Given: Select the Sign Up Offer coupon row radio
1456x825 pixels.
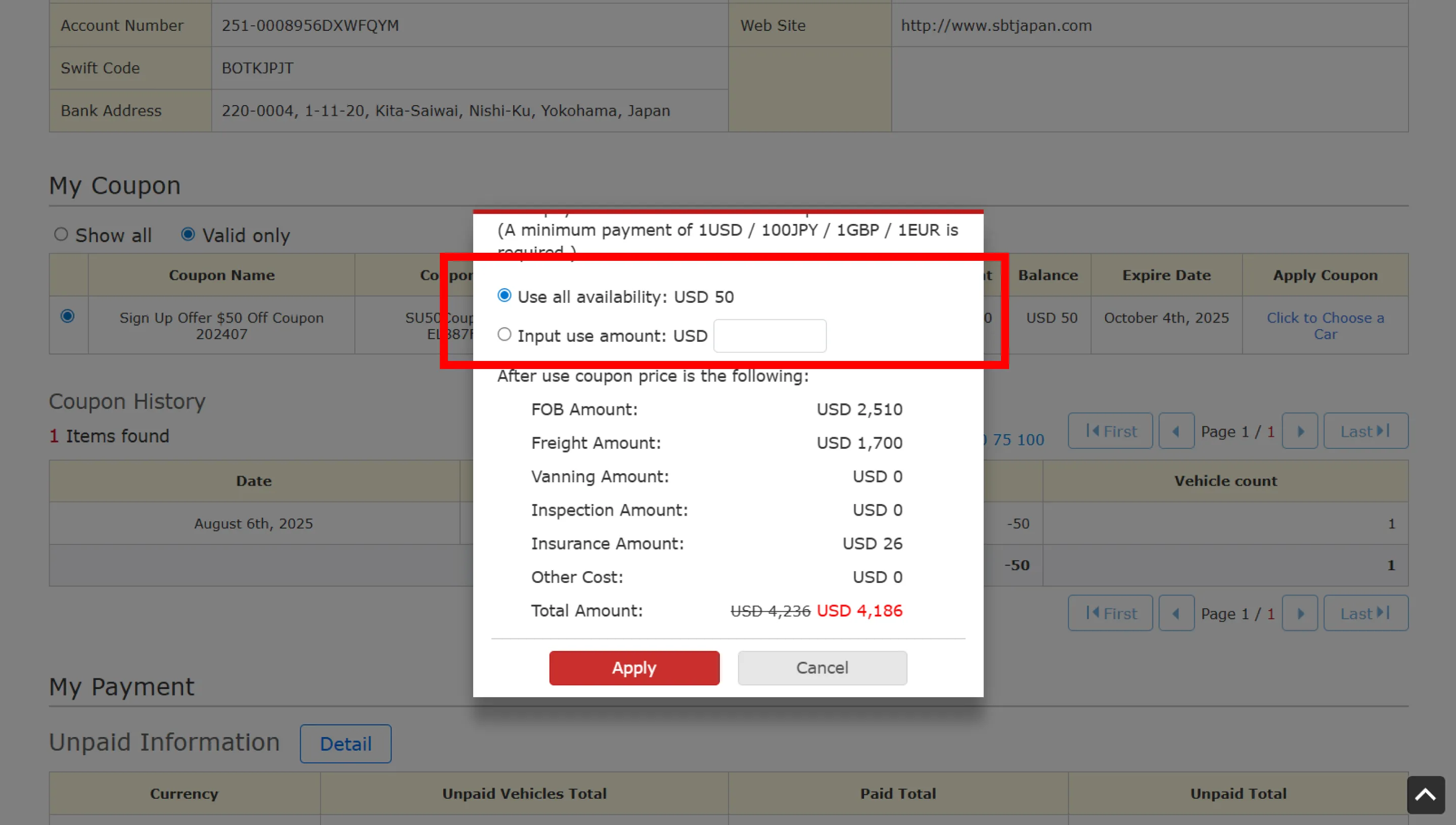Looking at the screenshot, I should coord(67,316).
